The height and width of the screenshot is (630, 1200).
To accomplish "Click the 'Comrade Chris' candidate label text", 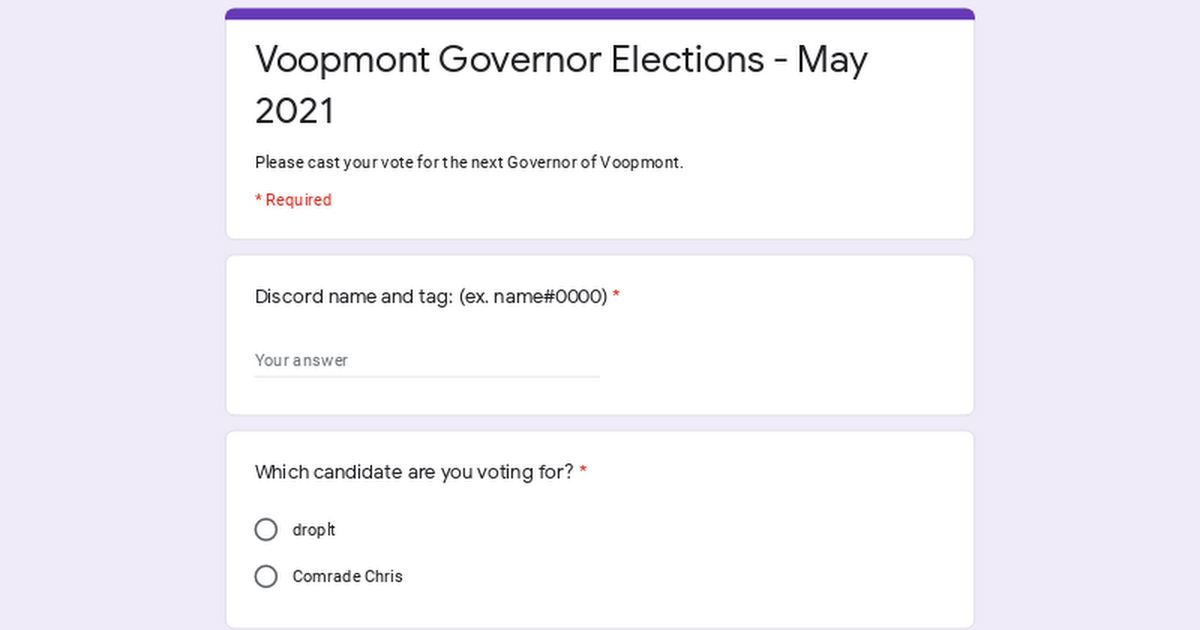I will click(347, 577).
